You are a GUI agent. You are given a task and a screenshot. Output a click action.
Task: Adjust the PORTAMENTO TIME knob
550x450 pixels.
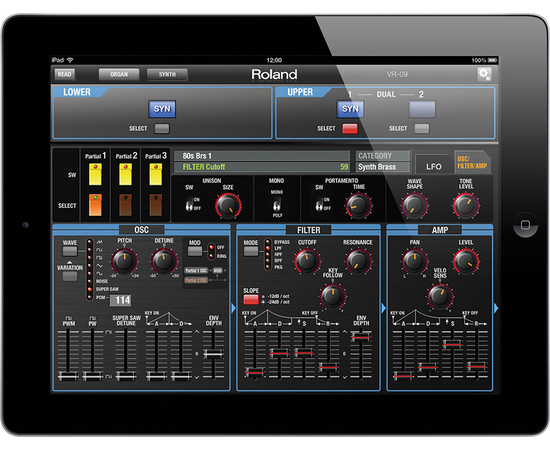[x=358, y=206]
